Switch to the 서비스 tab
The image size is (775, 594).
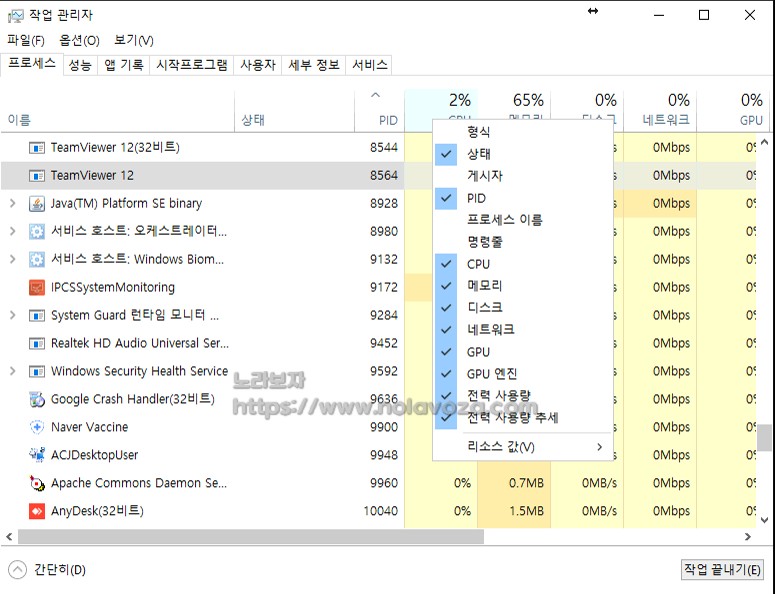[x=369, y=65]
